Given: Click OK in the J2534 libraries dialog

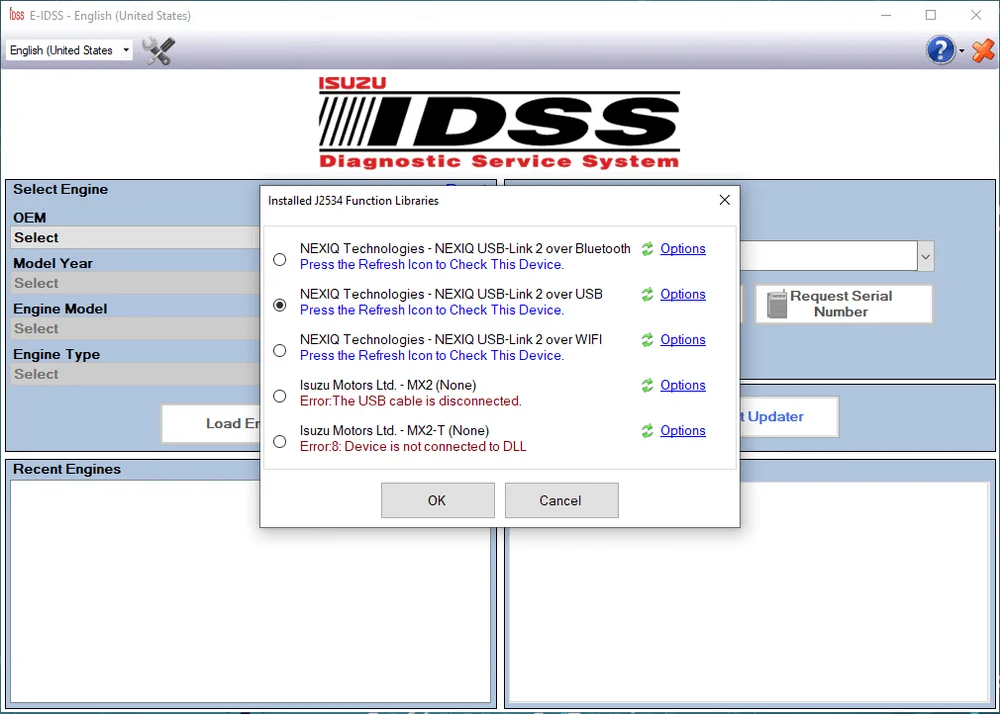Looking at the screenshot, I should 437,500.
